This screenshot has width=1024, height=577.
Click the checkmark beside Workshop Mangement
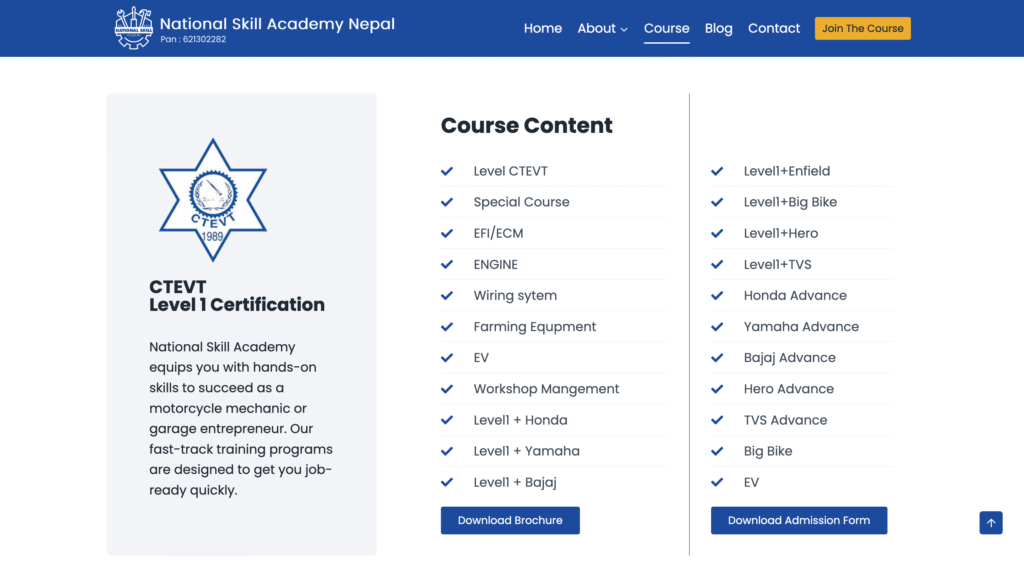447,389
